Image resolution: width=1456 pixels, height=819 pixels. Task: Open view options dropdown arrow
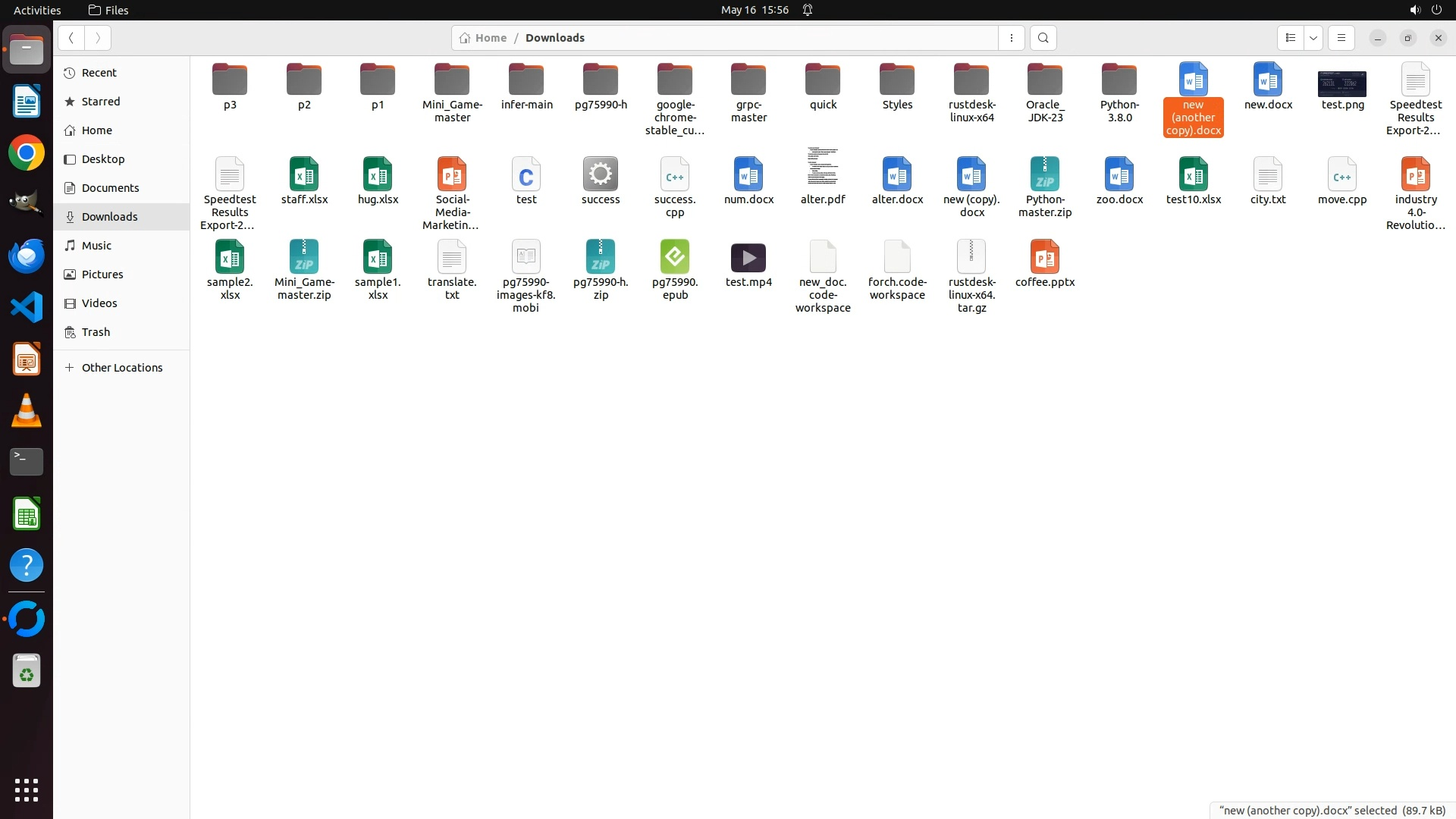(x=1313, y=38)
